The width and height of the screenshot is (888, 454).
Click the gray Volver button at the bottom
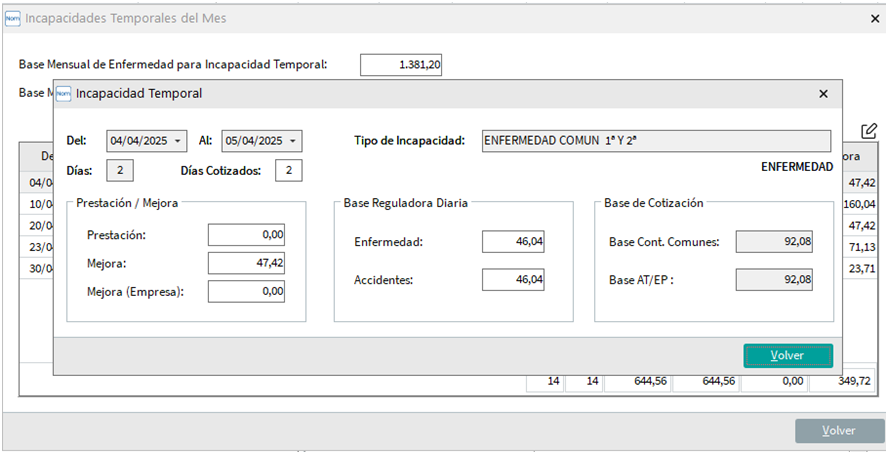pos(838,431)
